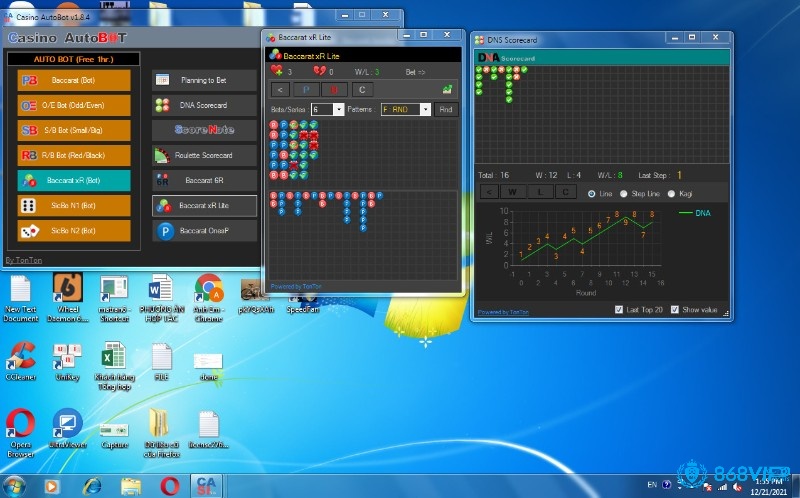
Task: Open the Opera Browser desktop icon
Action: 20,434
